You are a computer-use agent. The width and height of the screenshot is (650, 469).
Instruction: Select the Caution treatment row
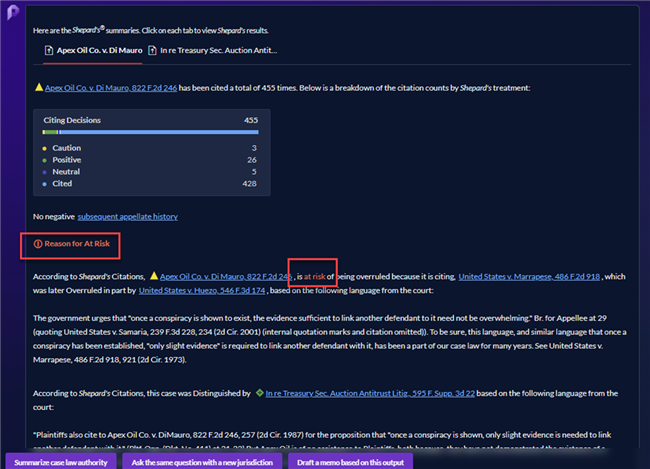point(150,148)
